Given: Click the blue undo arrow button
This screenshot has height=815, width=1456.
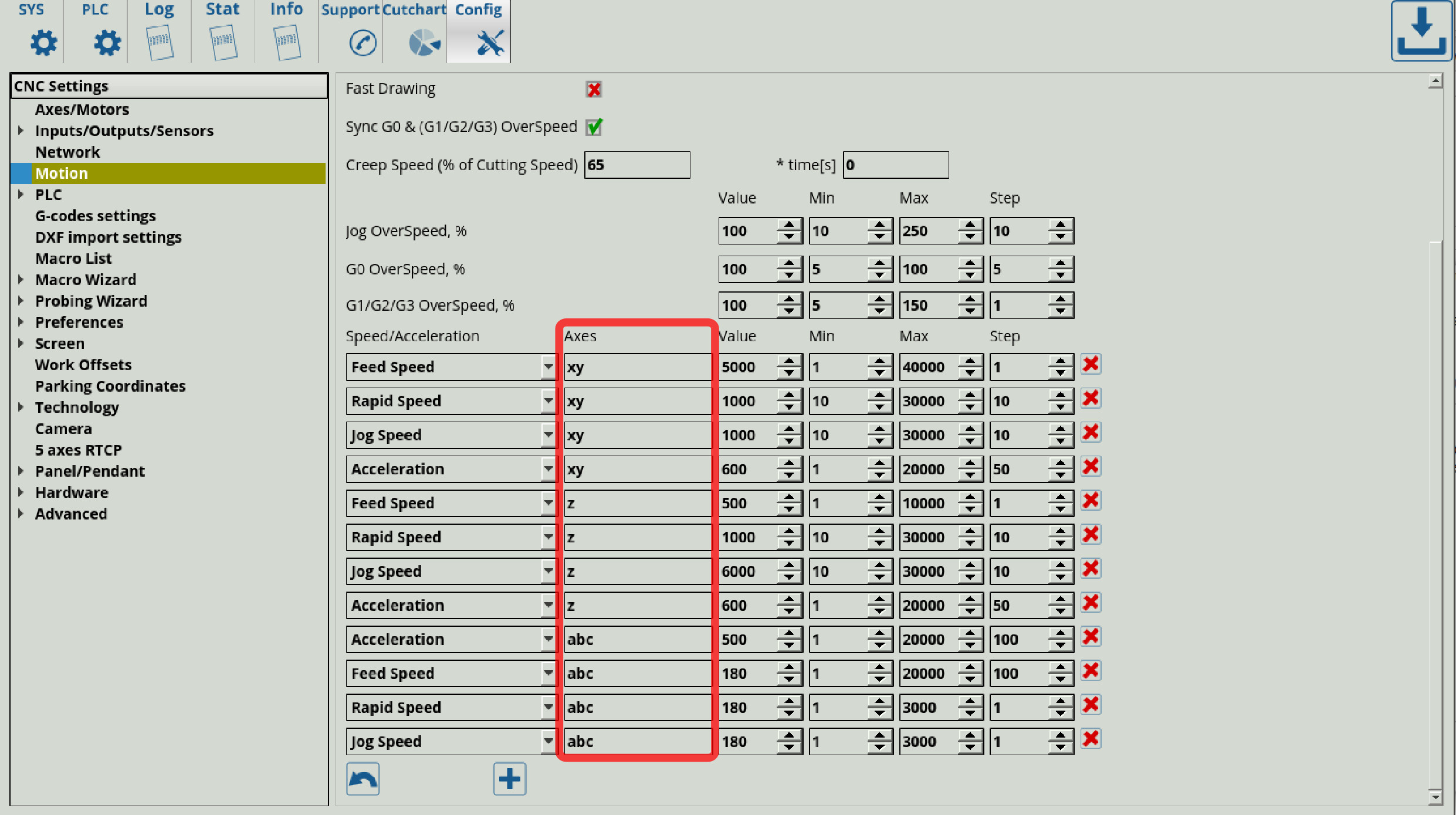Looking at the screenshot, I should [x=363, y=779].
